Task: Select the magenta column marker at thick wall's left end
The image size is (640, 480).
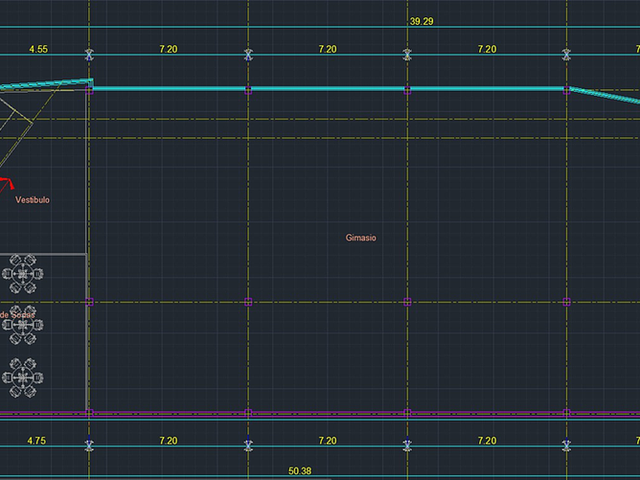Action: [x=89, y=91]
